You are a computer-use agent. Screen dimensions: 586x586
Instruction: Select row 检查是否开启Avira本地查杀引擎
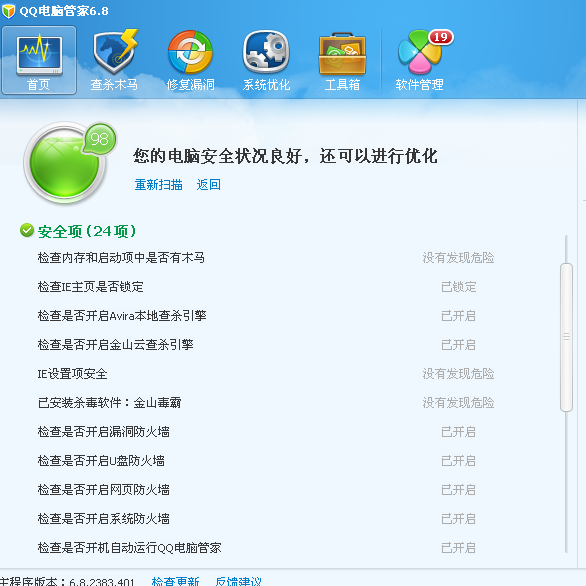(266, 316)
